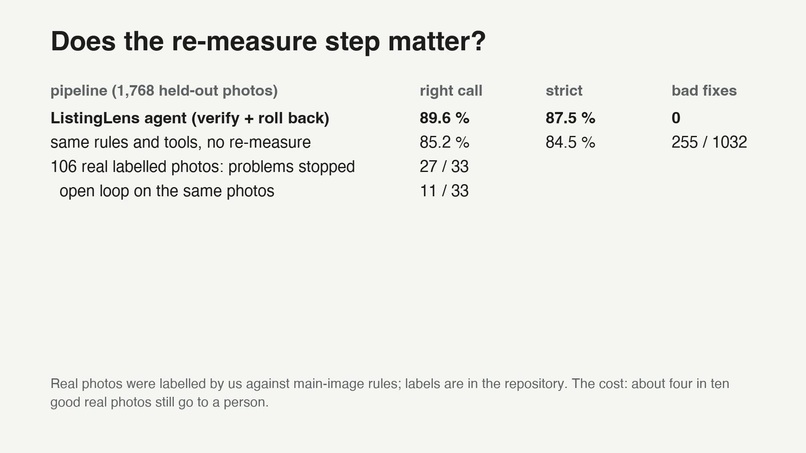806x453 pixels.
Task: Click the 85.2 % value
Action: (444, 142)
